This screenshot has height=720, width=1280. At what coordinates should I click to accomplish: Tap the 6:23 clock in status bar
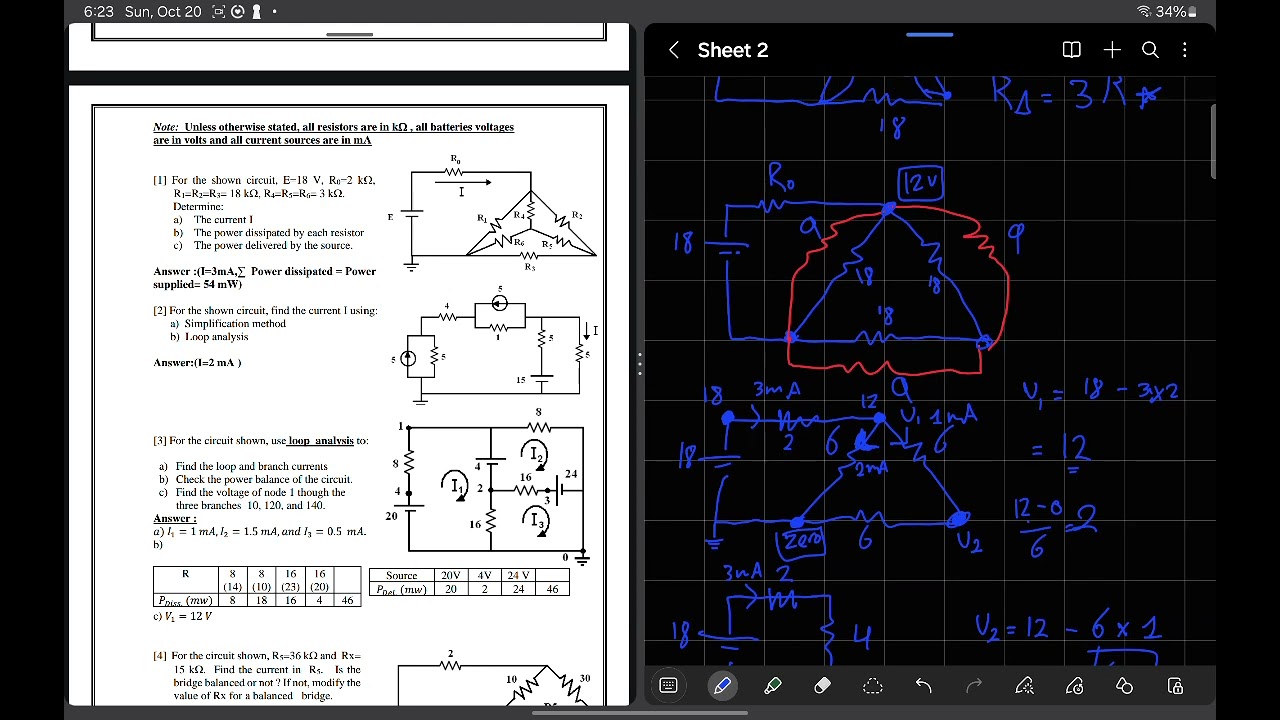tap(99, 12)
